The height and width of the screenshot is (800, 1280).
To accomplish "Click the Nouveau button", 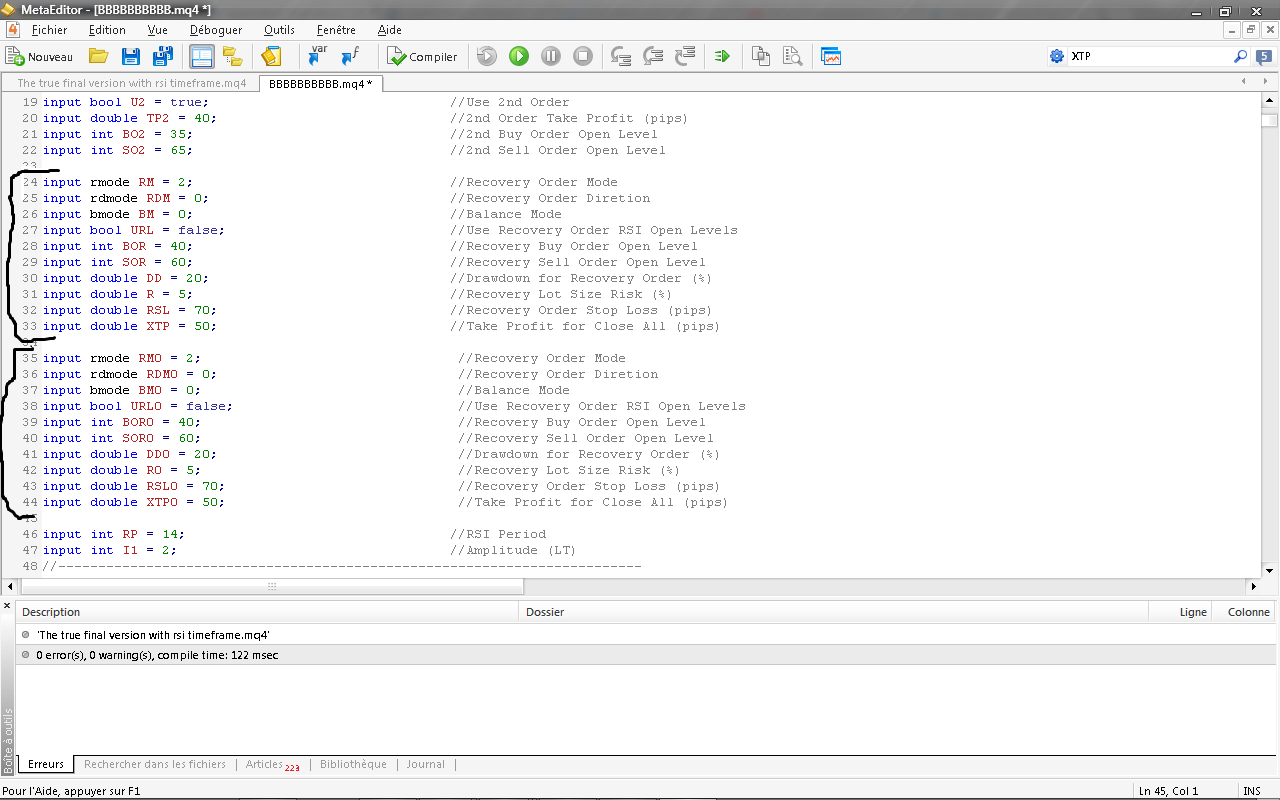I will pyautogui.click(x=40, y=57).
